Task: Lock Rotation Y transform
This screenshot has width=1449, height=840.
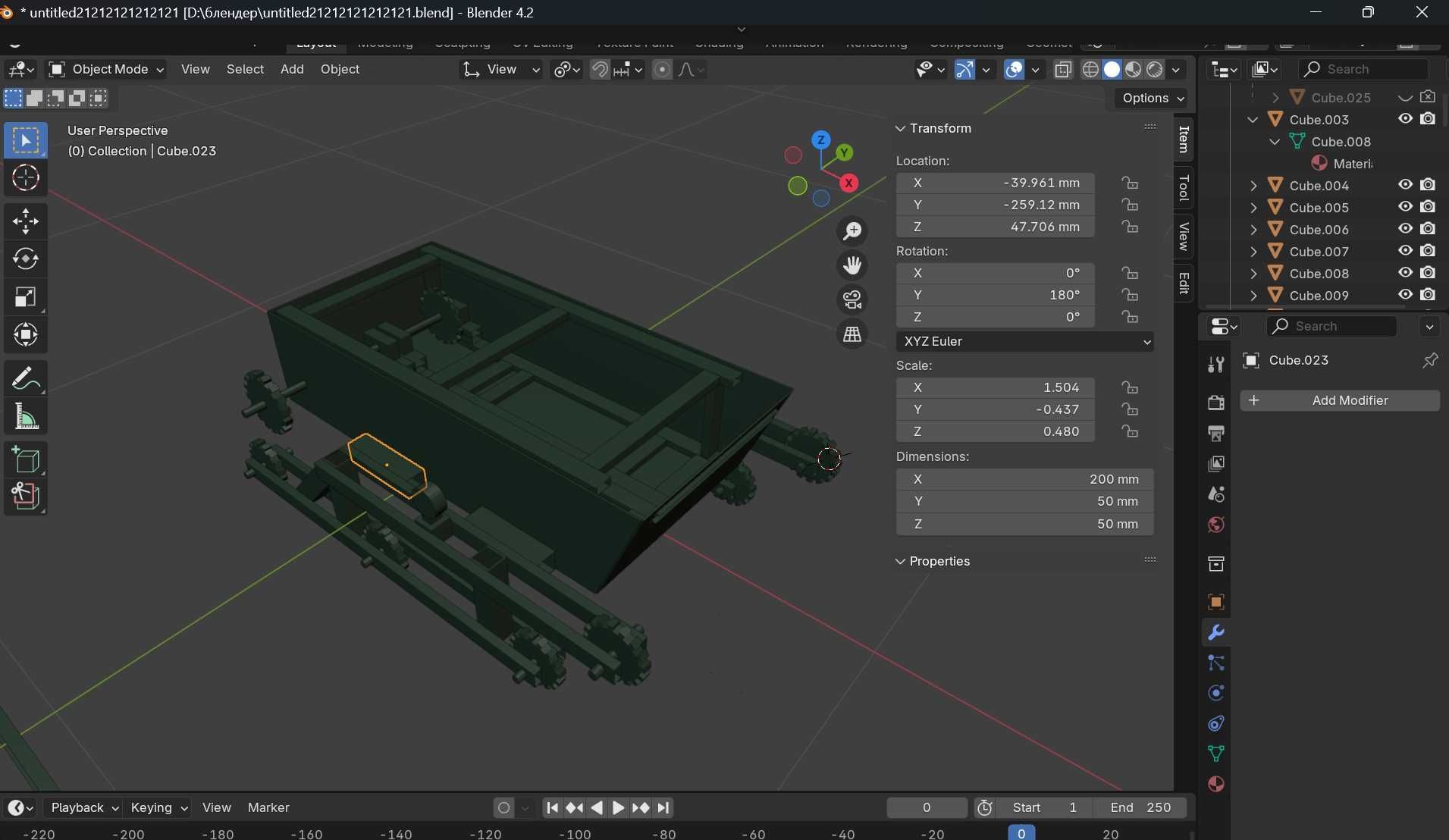Action: coord(1131,295)
